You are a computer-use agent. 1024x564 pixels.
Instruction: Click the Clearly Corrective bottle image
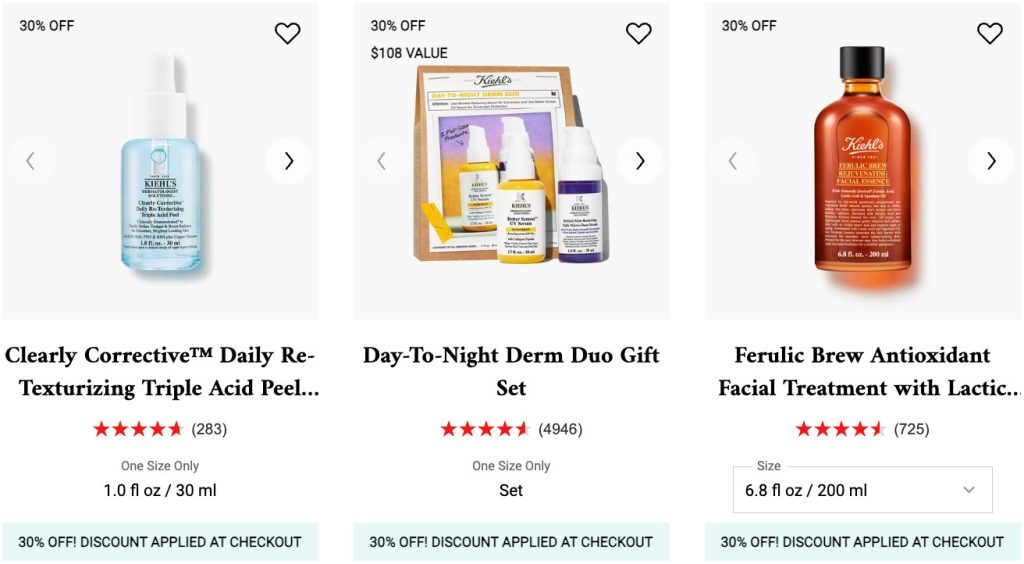pyautogui.click(x=160, y=165)
